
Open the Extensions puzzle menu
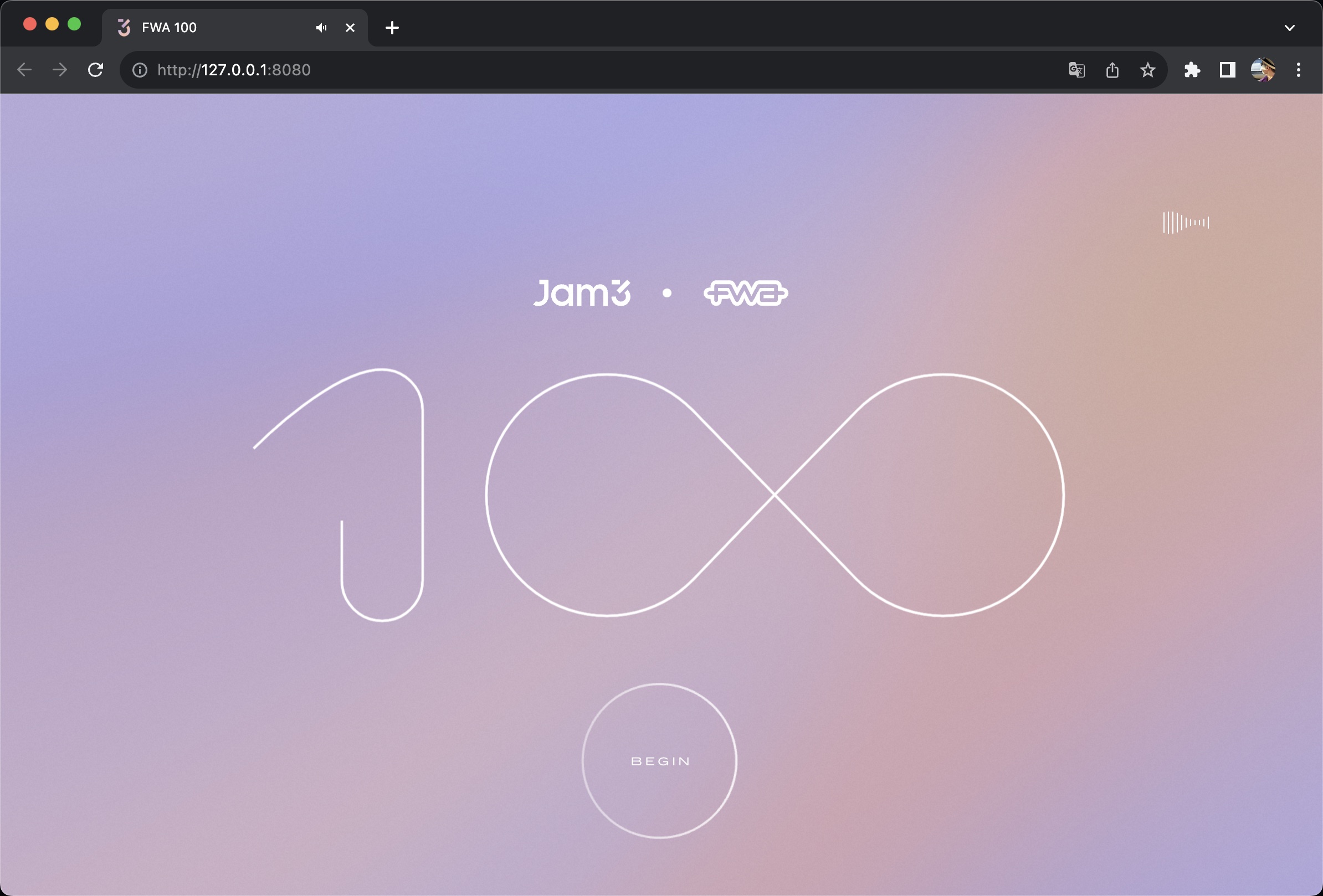click(1192, 70)
